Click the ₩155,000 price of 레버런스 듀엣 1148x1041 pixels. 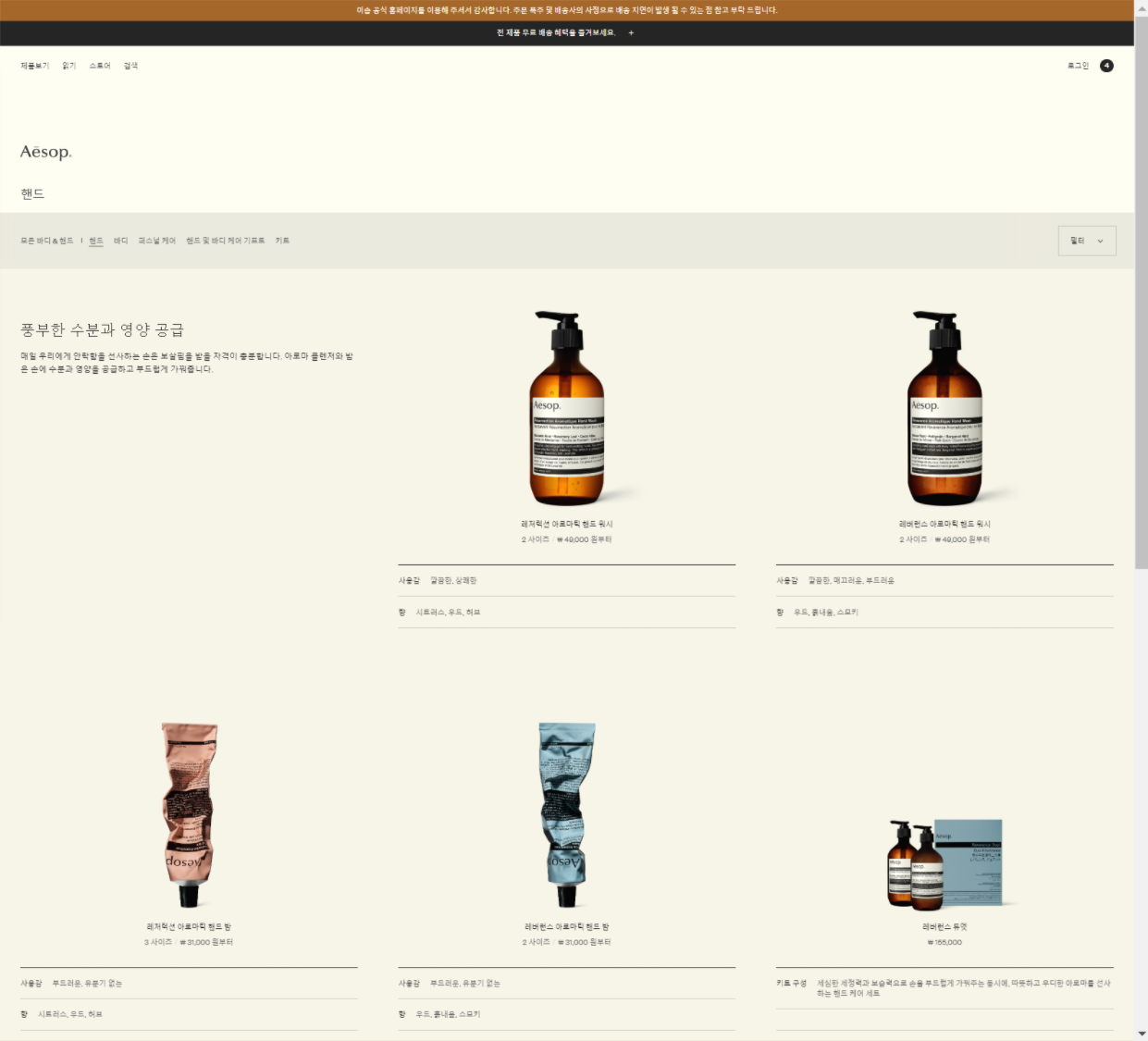944,942
